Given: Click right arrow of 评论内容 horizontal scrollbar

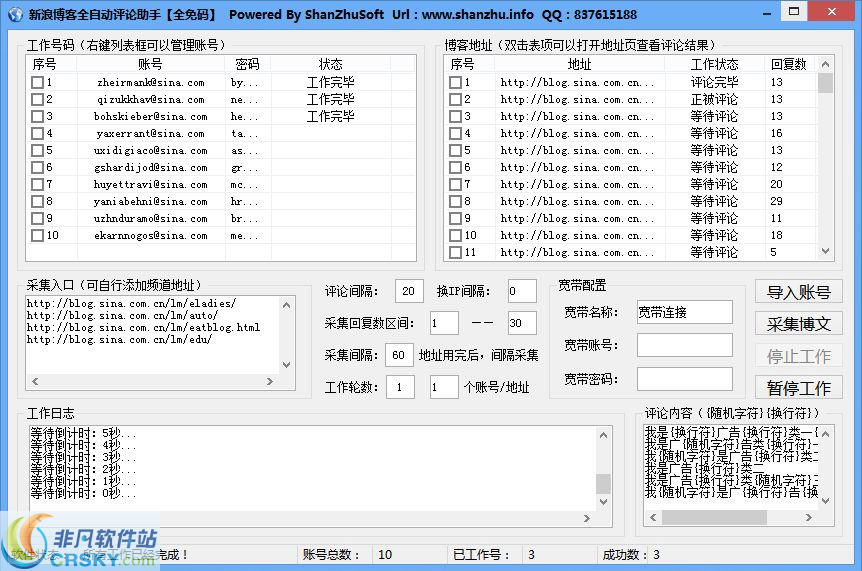Looking at the screenshot, I should point(809,517).
